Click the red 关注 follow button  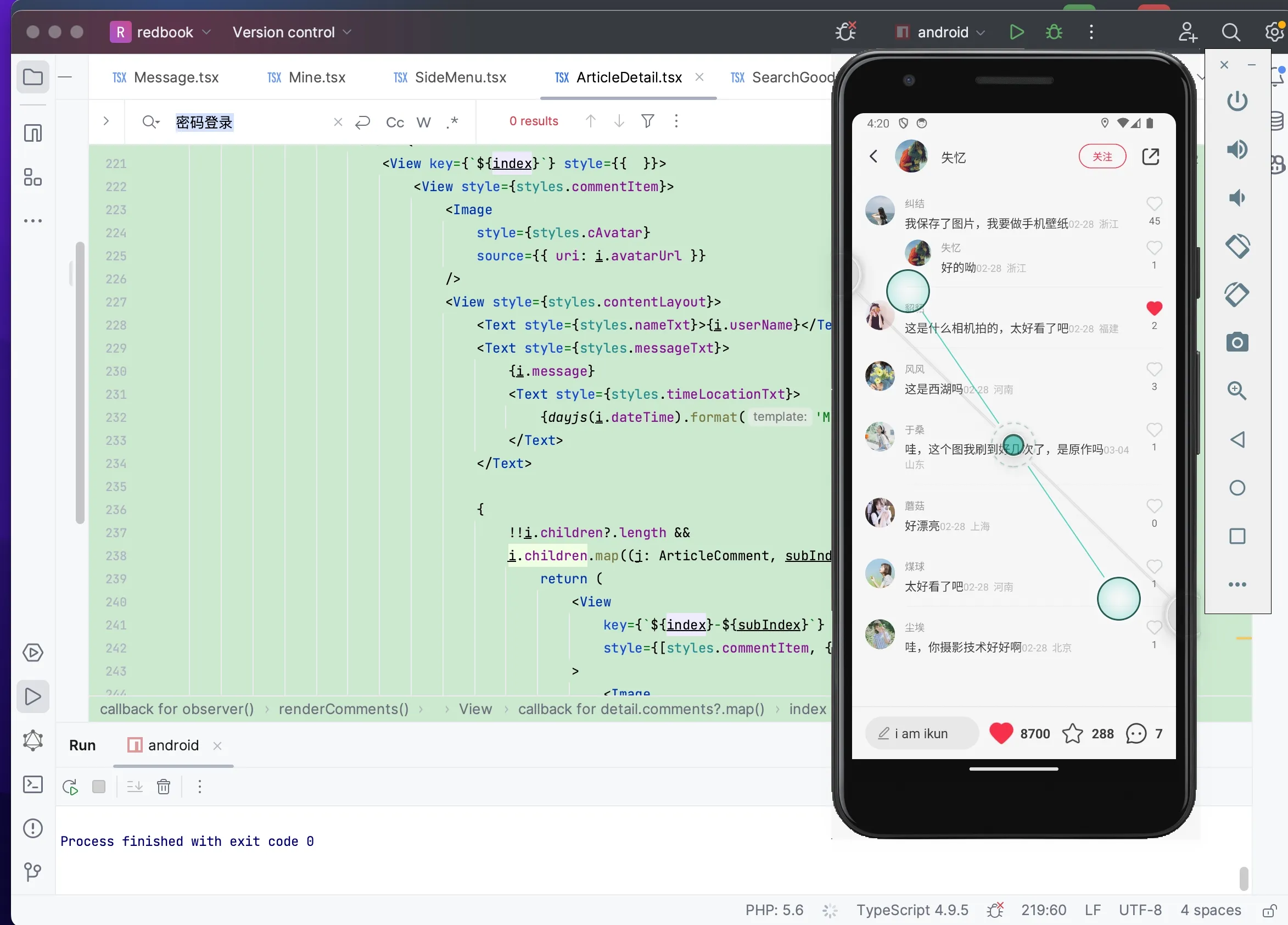click(1102, 157)
